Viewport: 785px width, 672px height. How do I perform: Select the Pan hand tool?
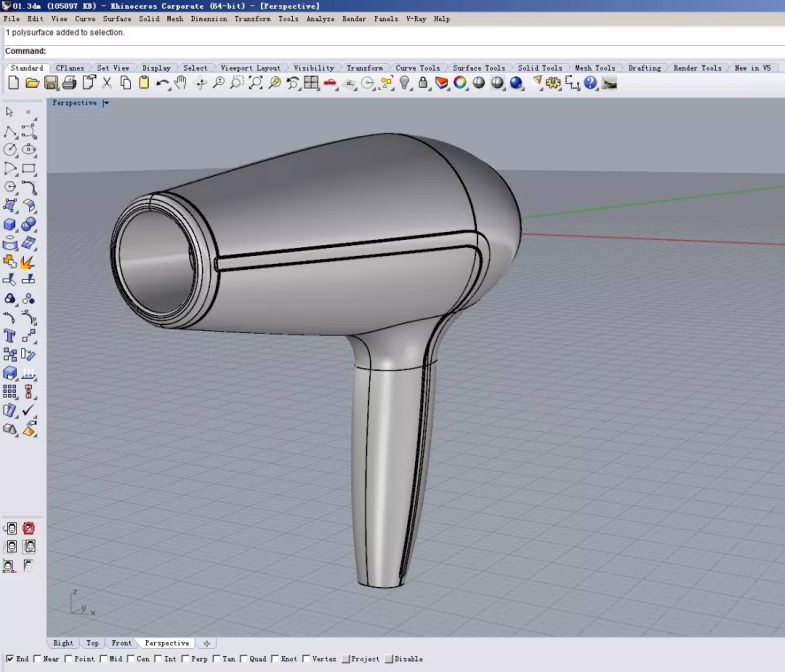pos(181,83)
